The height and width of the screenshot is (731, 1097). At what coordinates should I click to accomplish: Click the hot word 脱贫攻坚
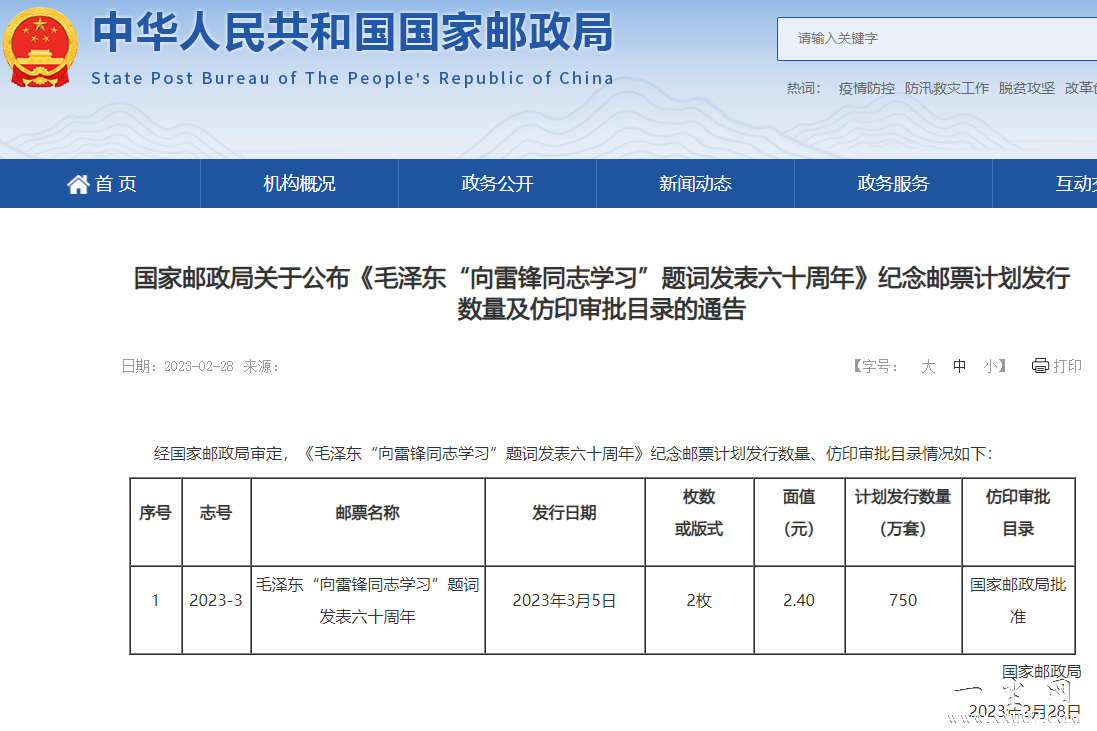[x=1026, y=88]
